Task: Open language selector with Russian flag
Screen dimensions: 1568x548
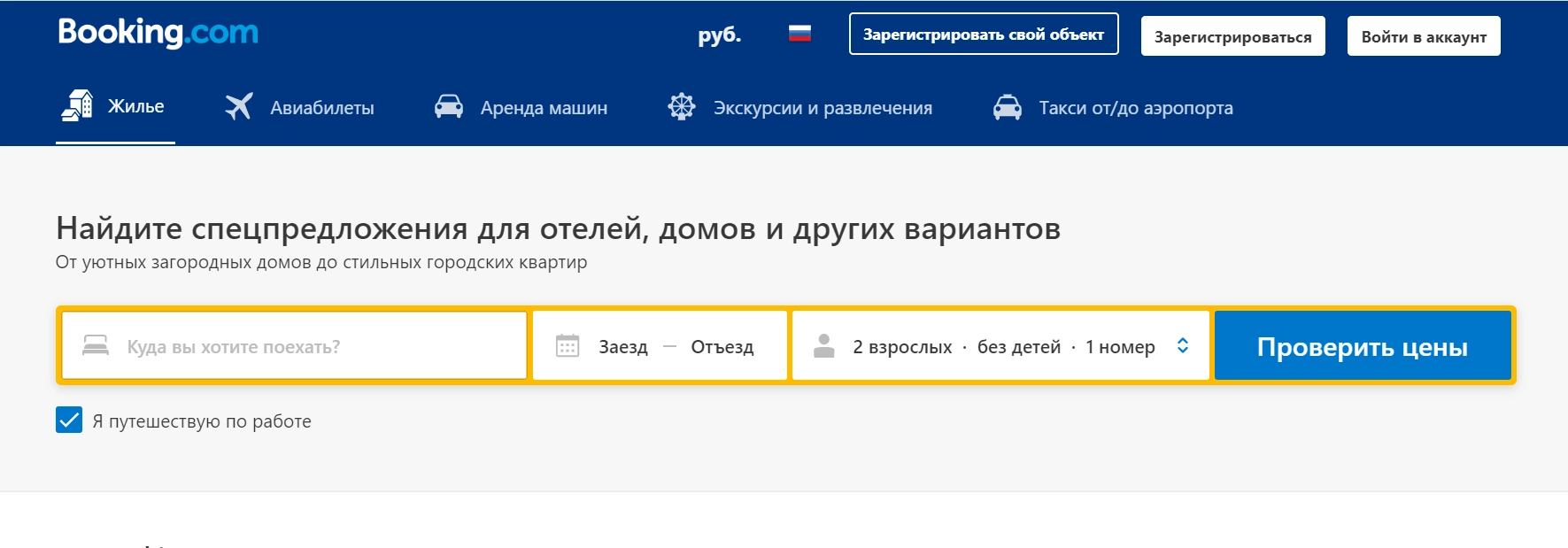Action: coord(799,35)
